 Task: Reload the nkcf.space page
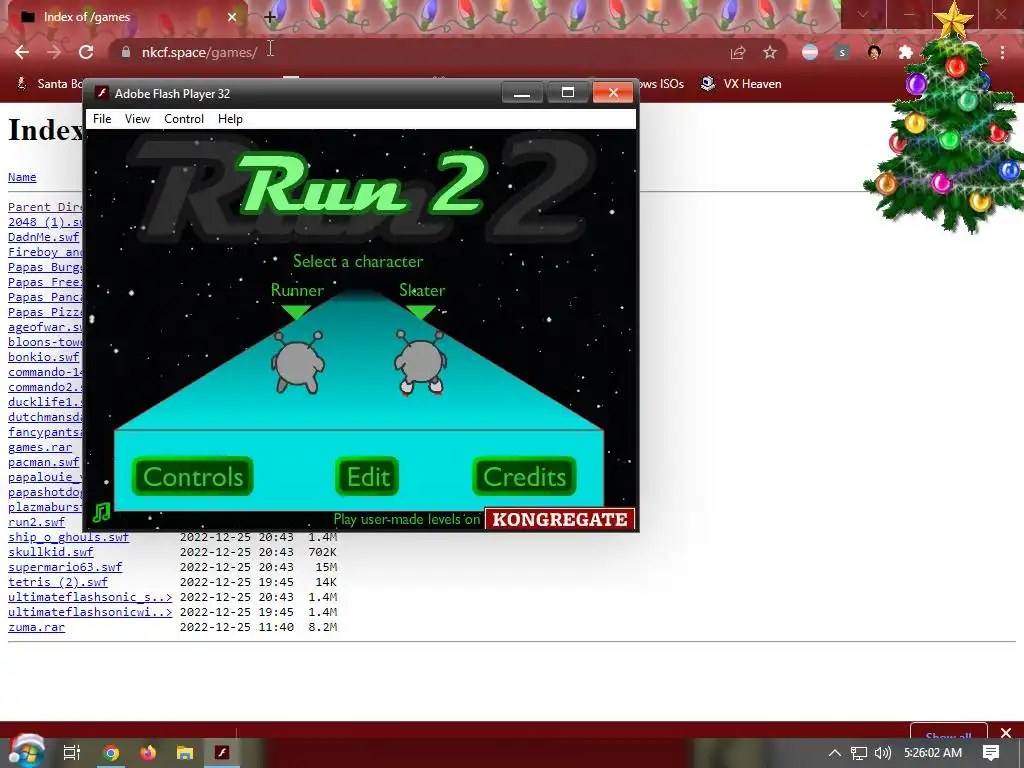point(86,52)
